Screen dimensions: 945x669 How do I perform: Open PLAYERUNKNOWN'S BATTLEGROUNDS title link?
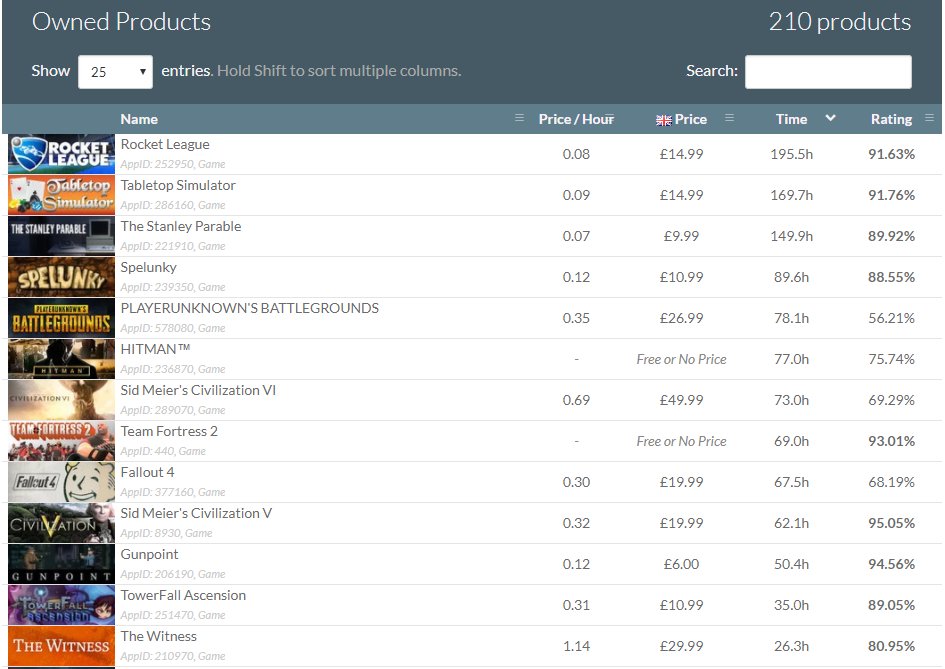coord(250,309)
